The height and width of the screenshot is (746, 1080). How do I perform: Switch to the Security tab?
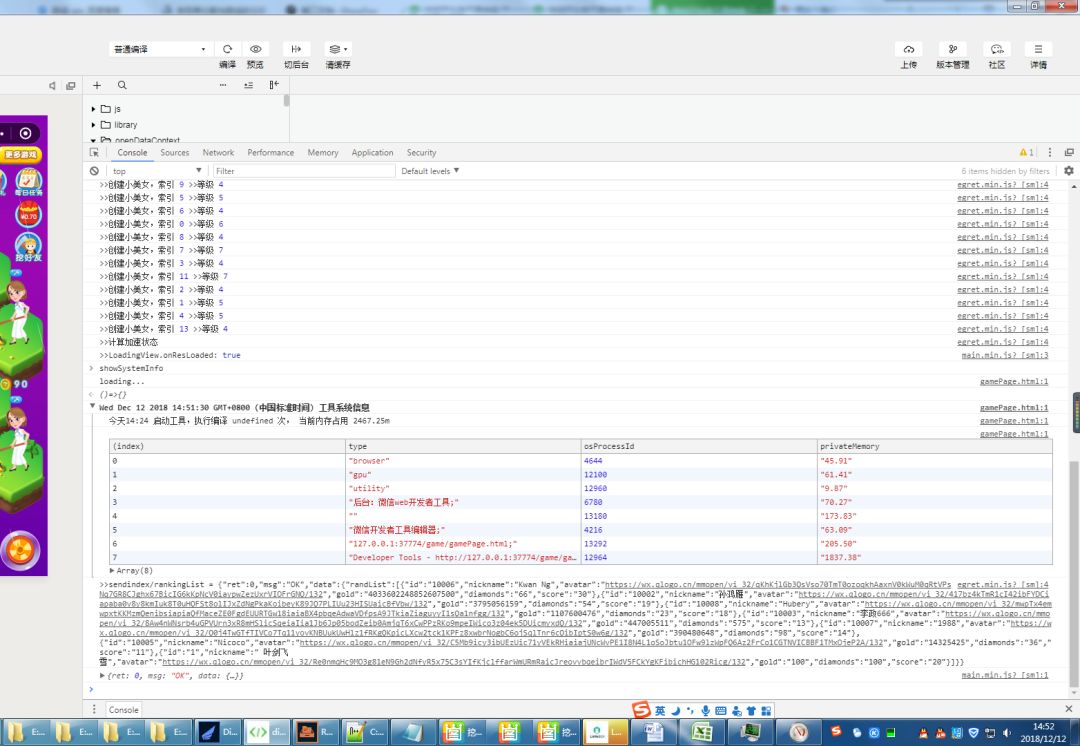422,152
